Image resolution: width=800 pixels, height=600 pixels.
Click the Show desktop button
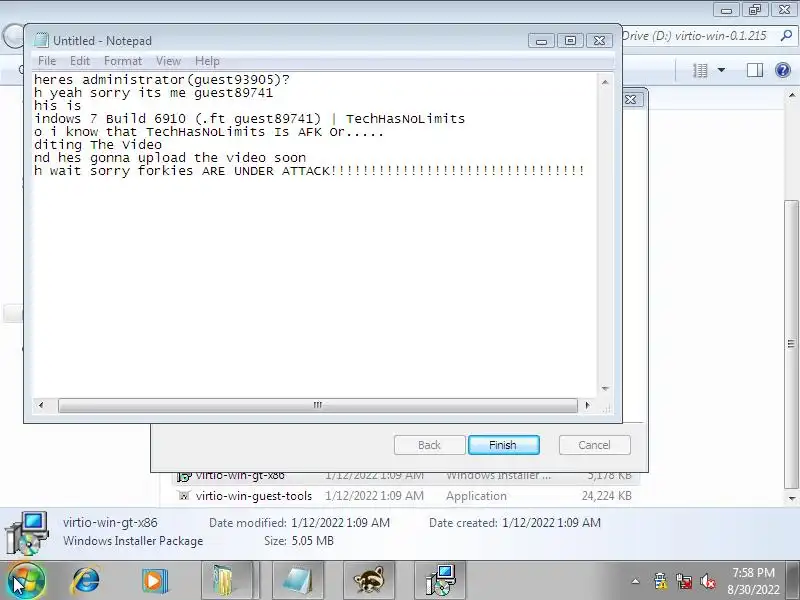(x=794, y=581)
